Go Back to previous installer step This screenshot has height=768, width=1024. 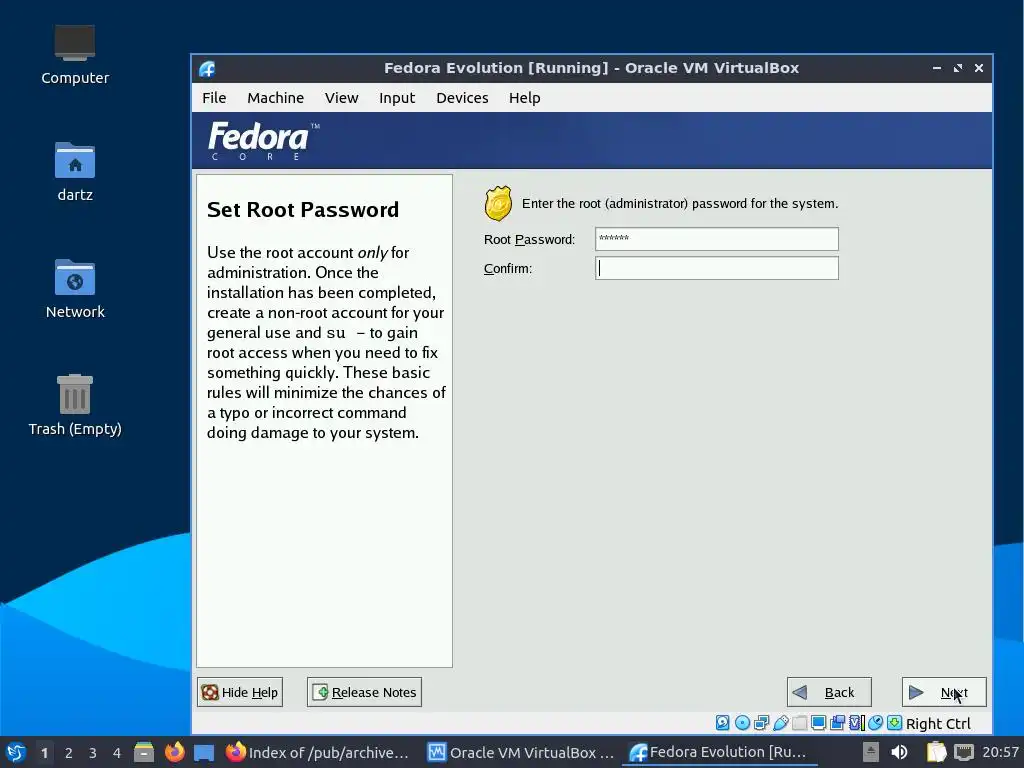(x=829, y=692)
